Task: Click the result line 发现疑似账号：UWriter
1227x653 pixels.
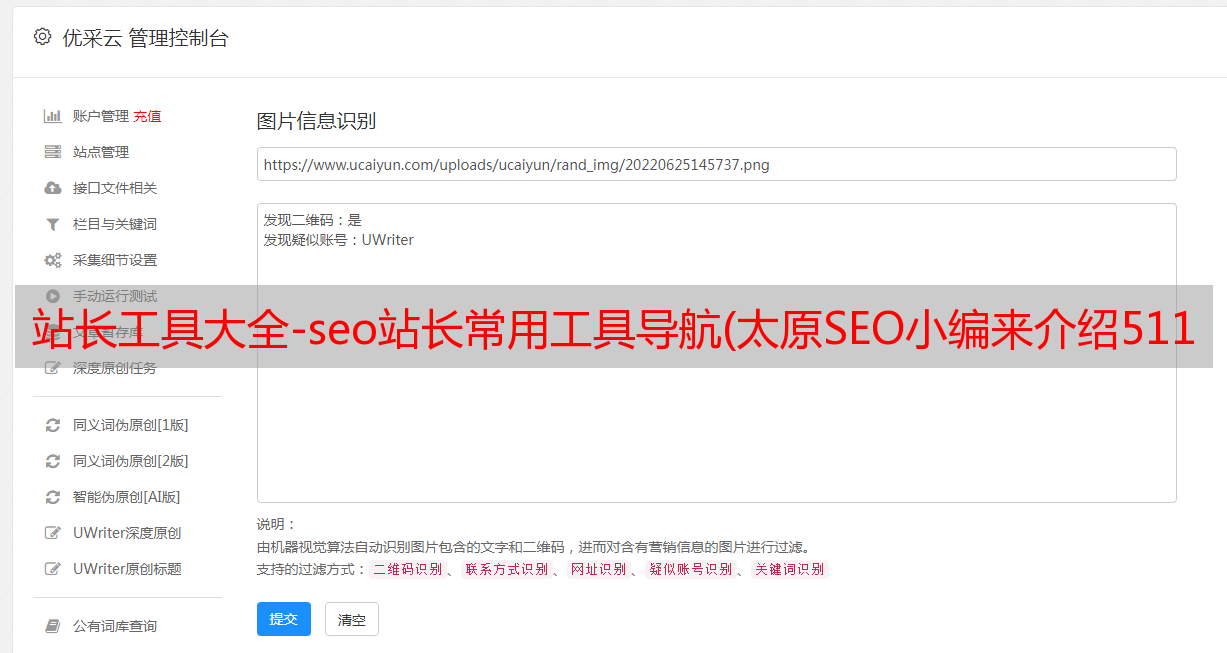Action: [339, 240]
